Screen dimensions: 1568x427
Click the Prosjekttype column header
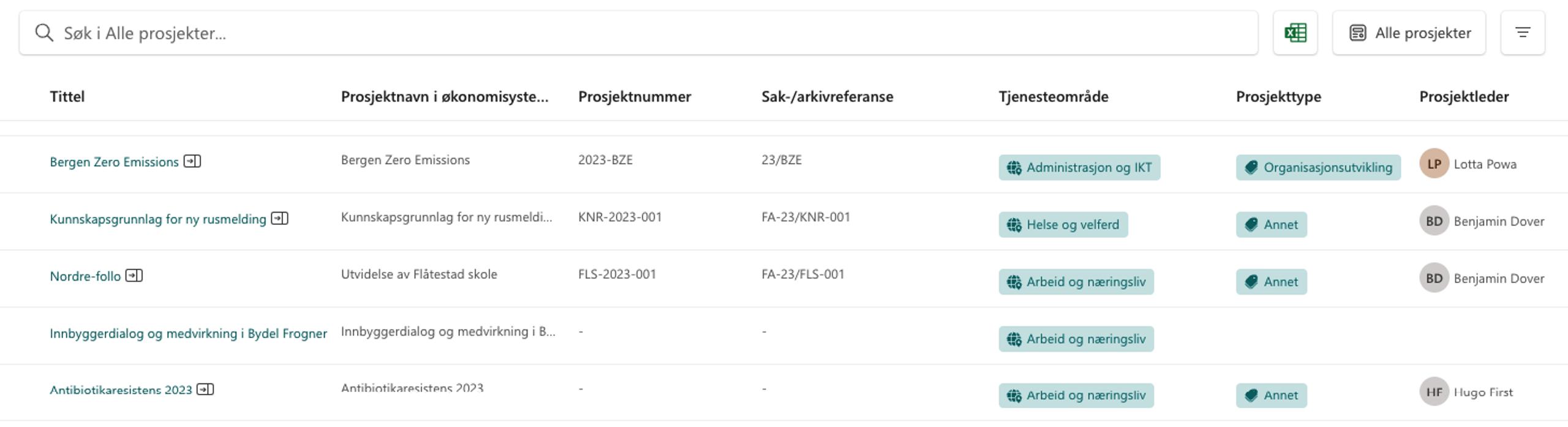1278,96
